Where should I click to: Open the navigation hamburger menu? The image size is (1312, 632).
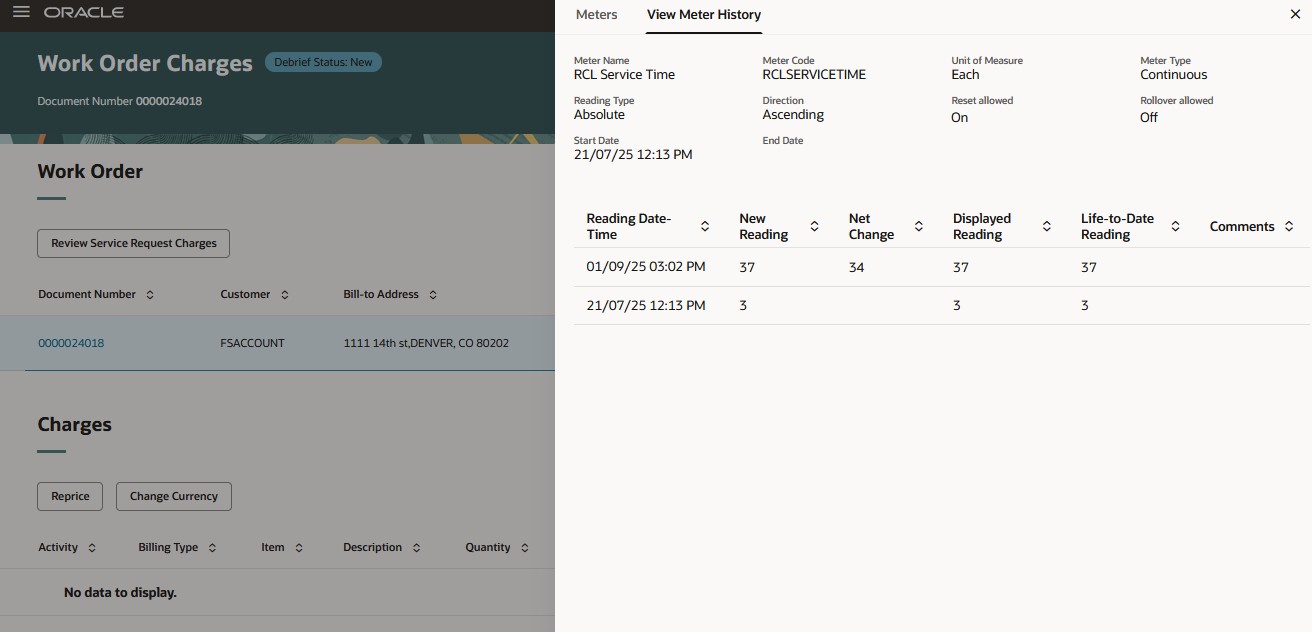[21, 14]
